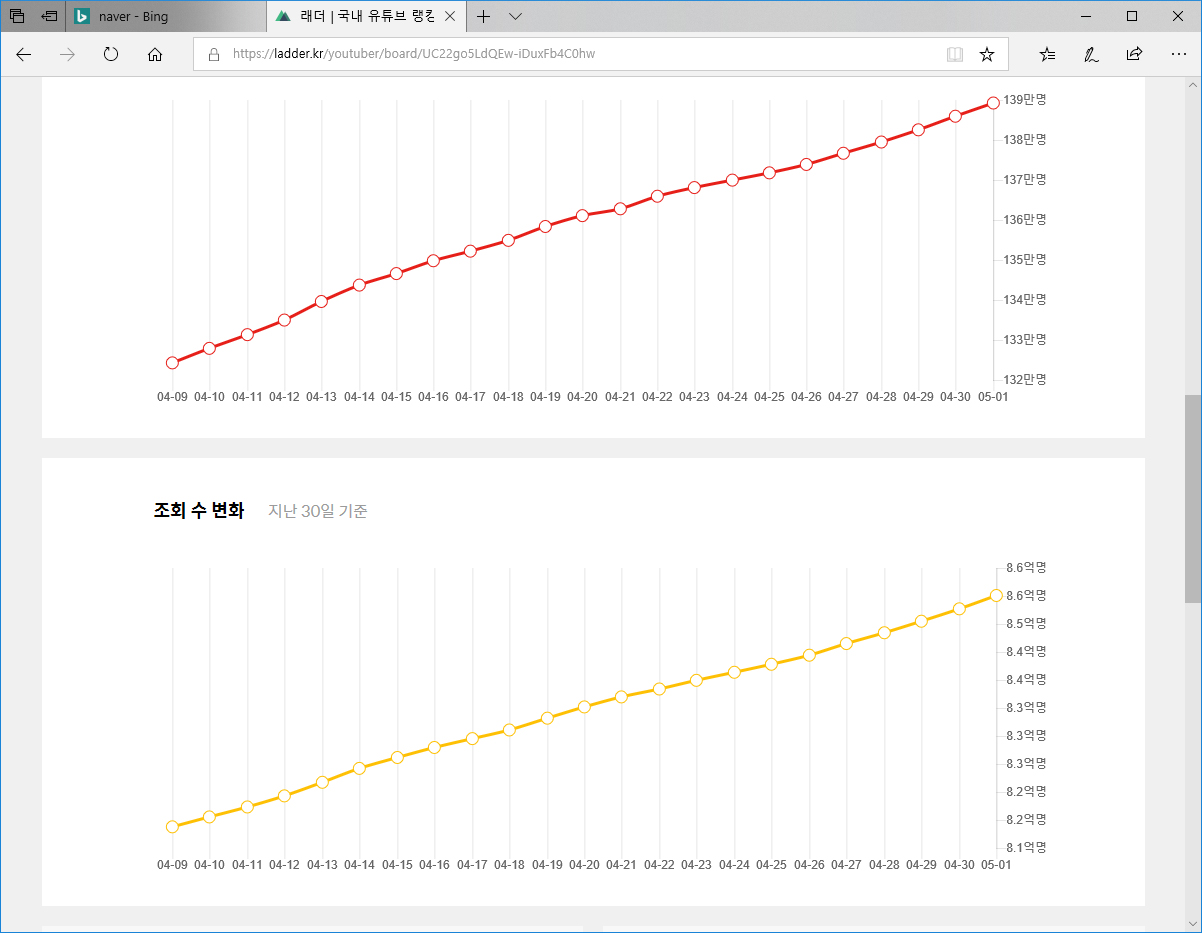
Task: Click the site security lock icon
Action: (x=213, y=54)
